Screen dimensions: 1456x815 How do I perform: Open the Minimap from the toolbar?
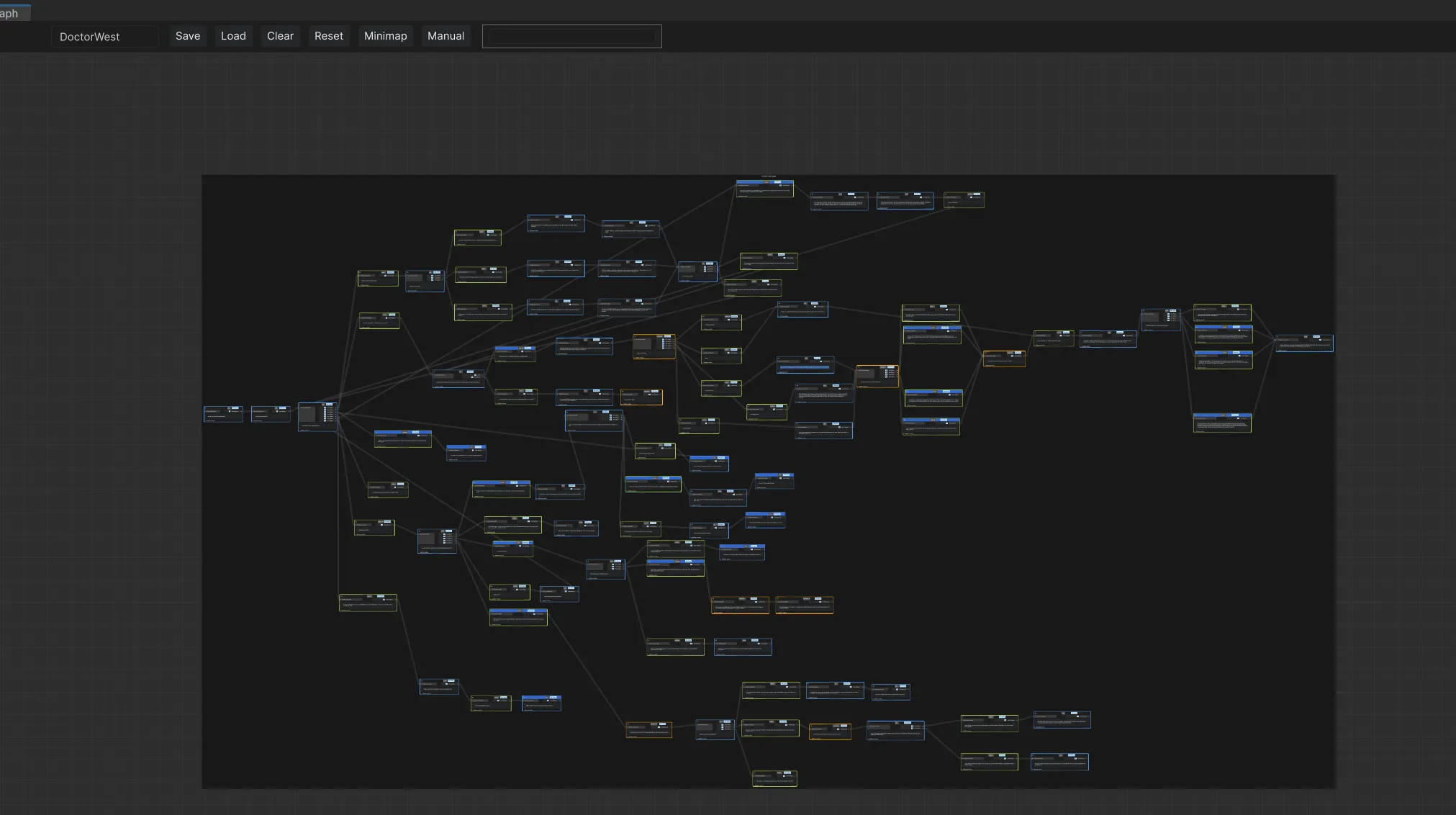coord(386,36)
